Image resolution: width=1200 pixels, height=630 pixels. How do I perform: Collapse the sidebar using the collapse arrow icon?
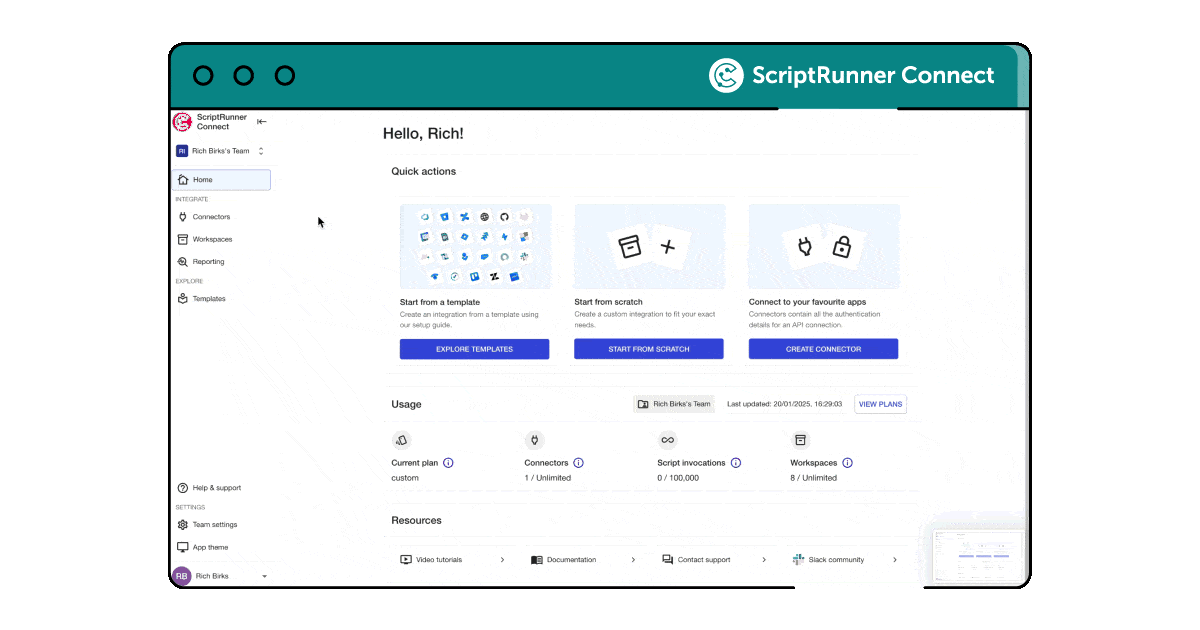click(x=262, y=122)
